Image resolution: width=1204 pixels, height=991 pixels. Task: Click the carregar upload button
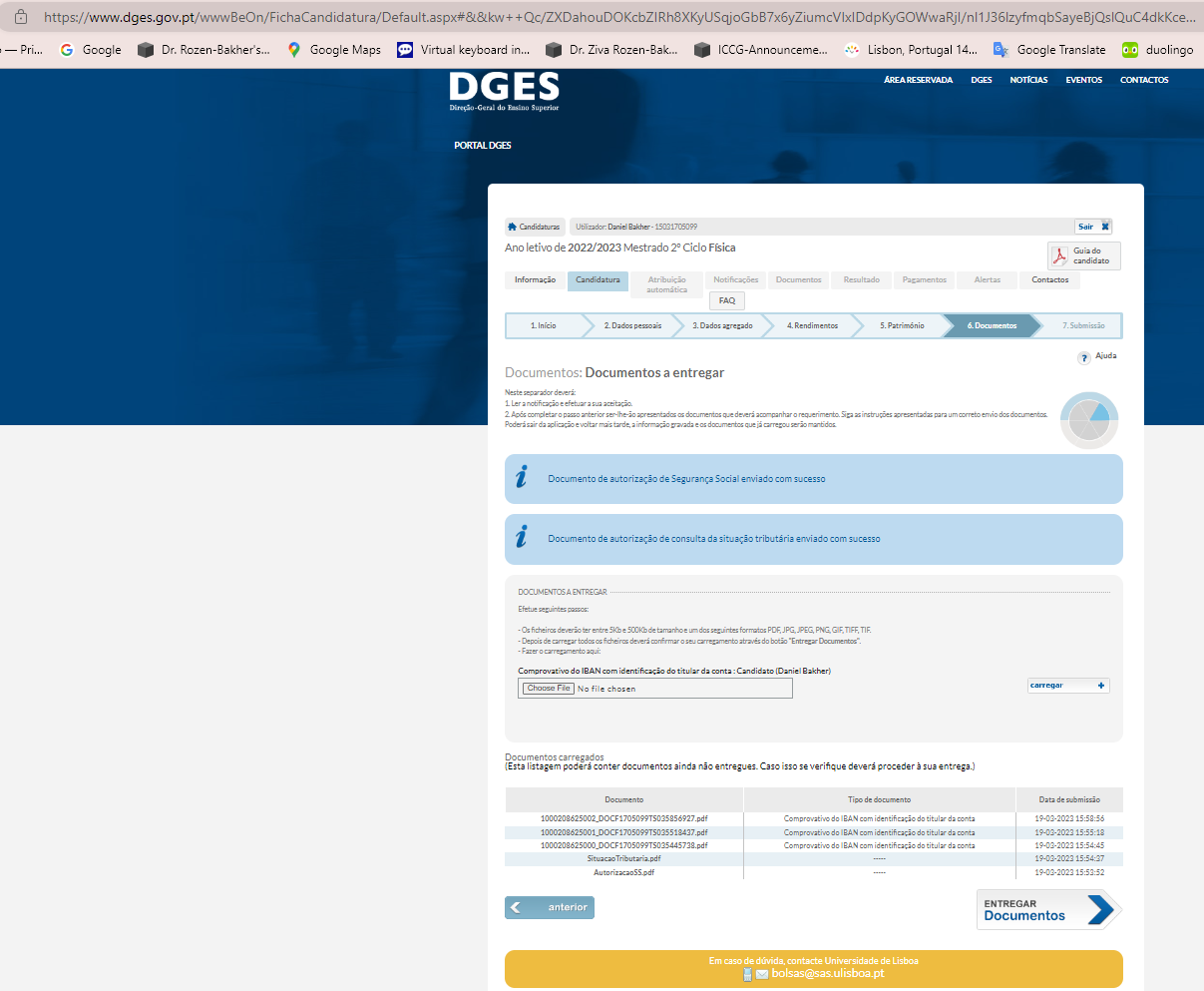[x=1068, y=686]
